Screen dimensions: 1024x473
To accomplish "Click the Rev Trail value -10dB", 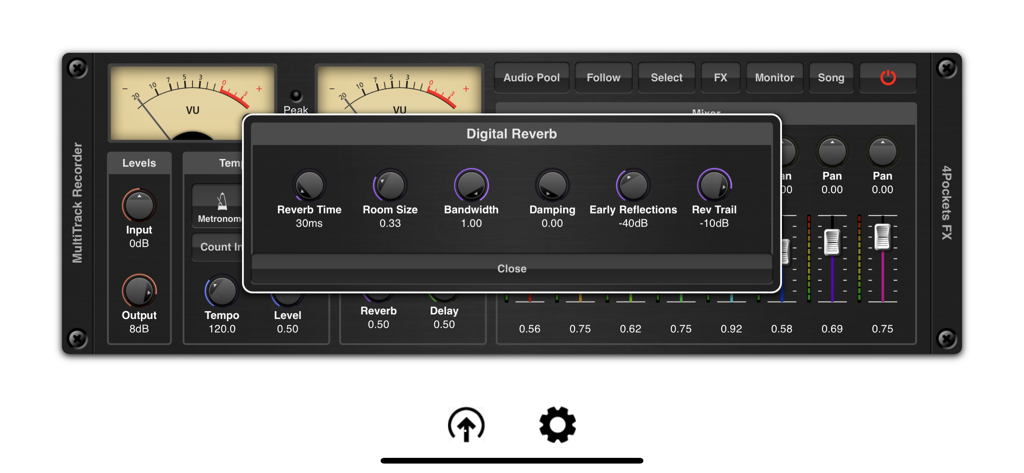I will [x=714, y=223].
